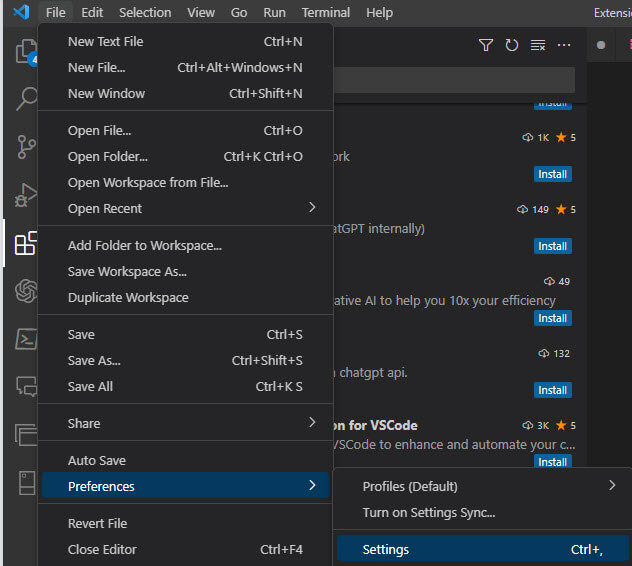Click the filter extensions funnel icon
This screenshot has height=566, width=632.
pyautogui.click(x=486, y=45)
